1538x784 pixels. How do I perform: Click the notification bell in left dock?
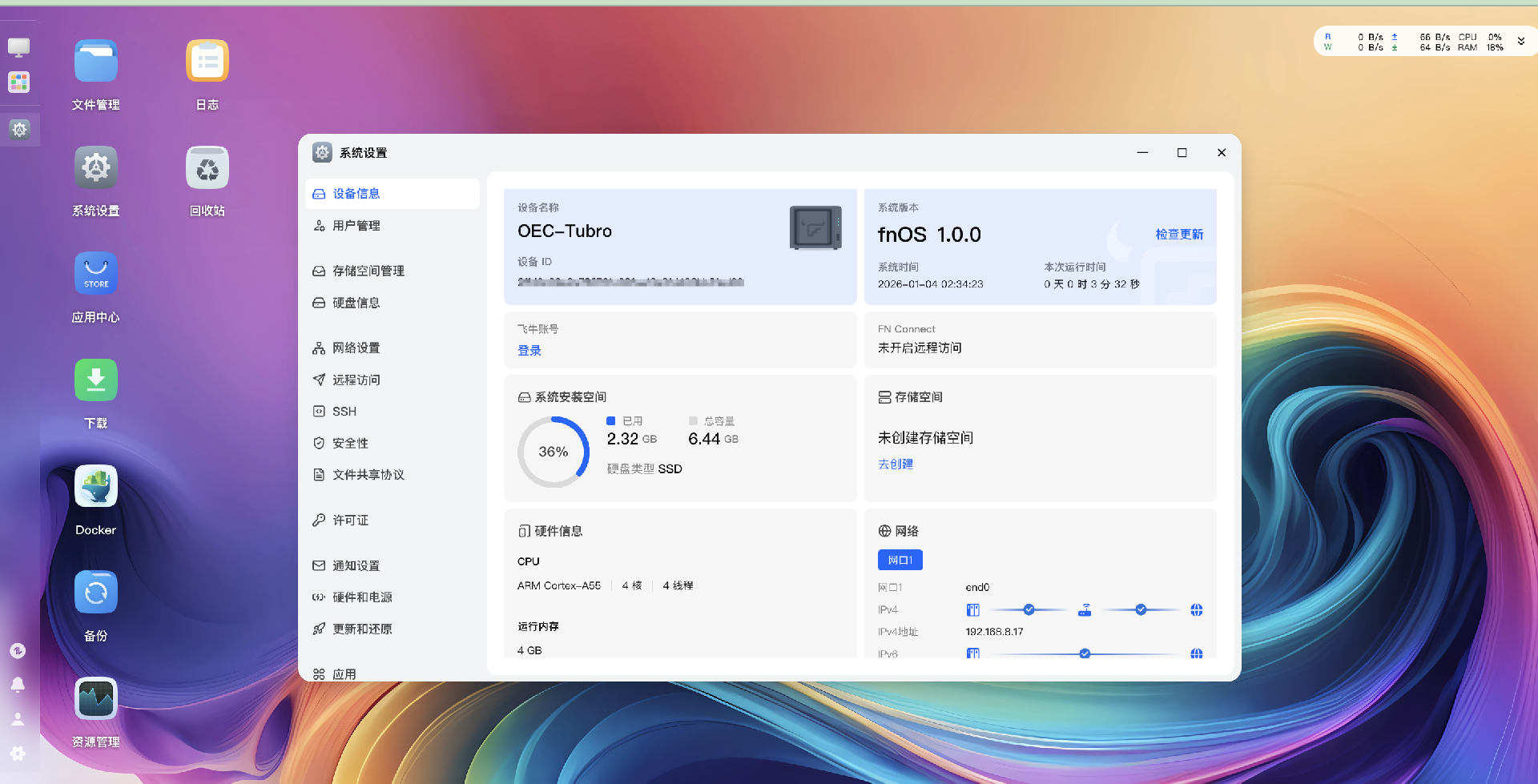click(18, 685)
